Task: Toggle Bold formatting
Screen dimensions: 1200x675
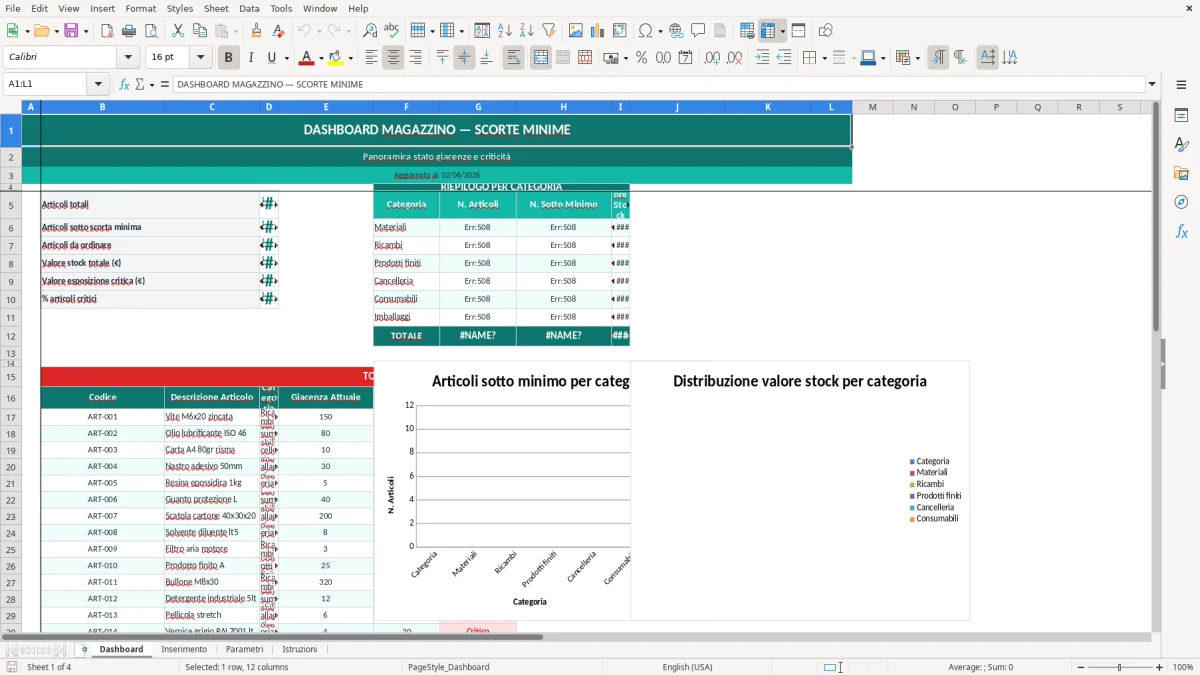Action: pos(228,58)
